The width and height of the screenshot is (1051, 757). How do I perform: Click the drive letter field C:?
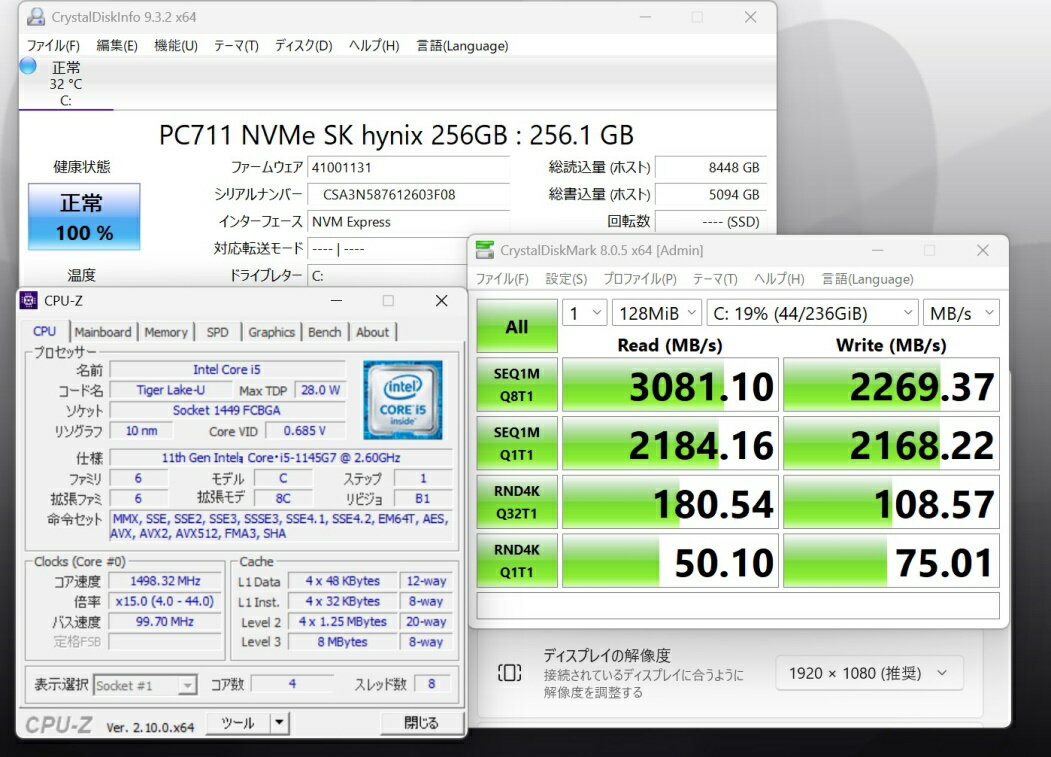point(389,276)
